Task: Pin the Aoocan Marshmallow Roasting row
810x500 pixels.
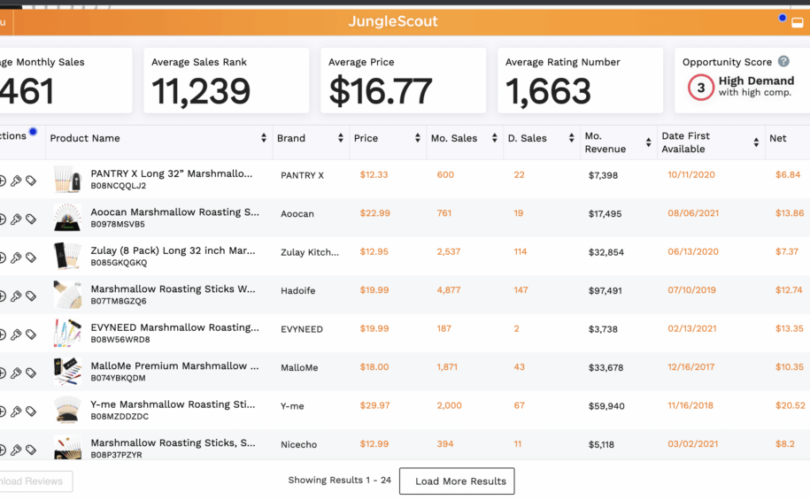Action: 16,219
